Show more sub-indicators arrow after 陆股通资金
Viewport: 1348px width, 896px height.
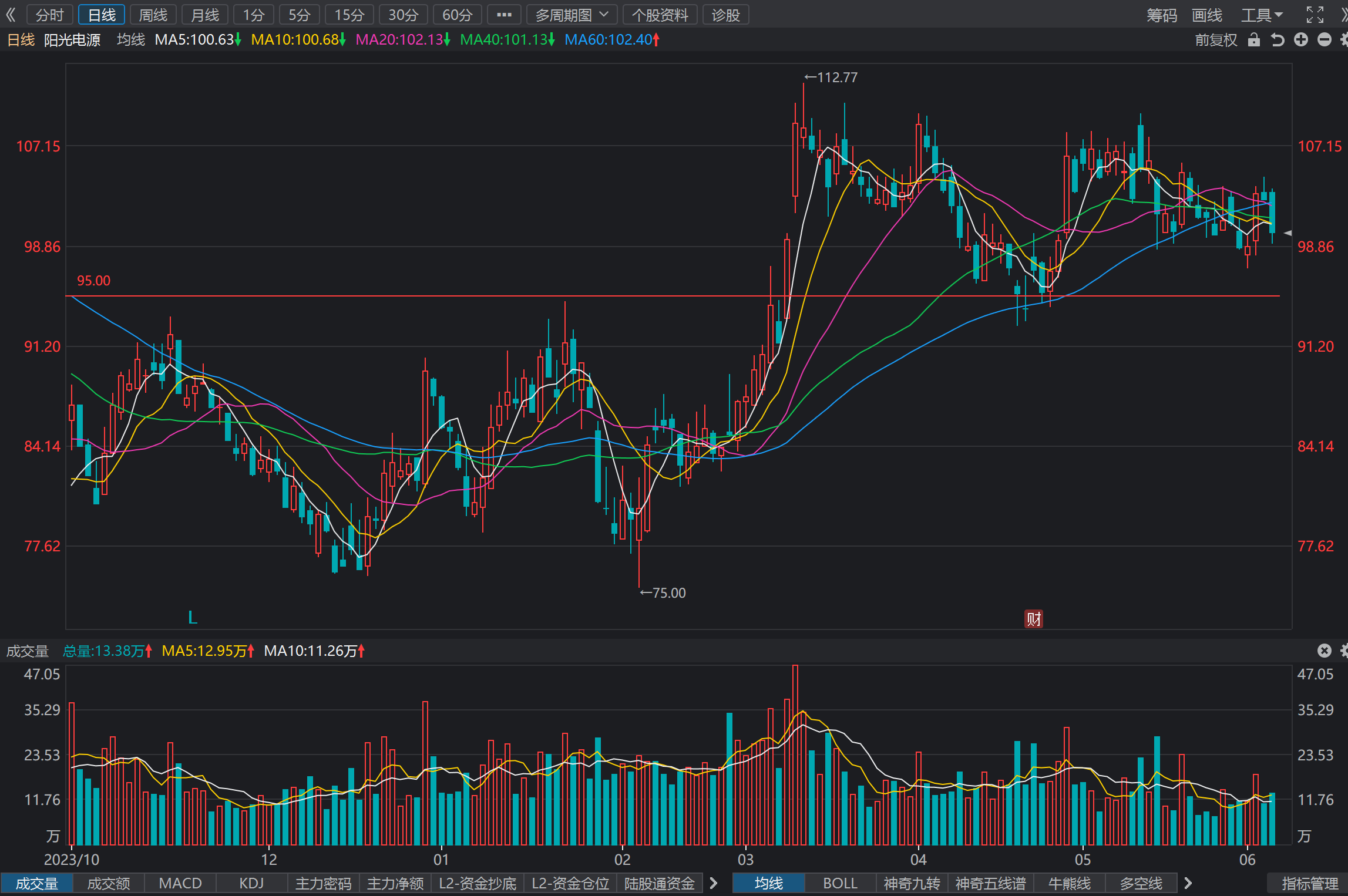coord(714,884)
